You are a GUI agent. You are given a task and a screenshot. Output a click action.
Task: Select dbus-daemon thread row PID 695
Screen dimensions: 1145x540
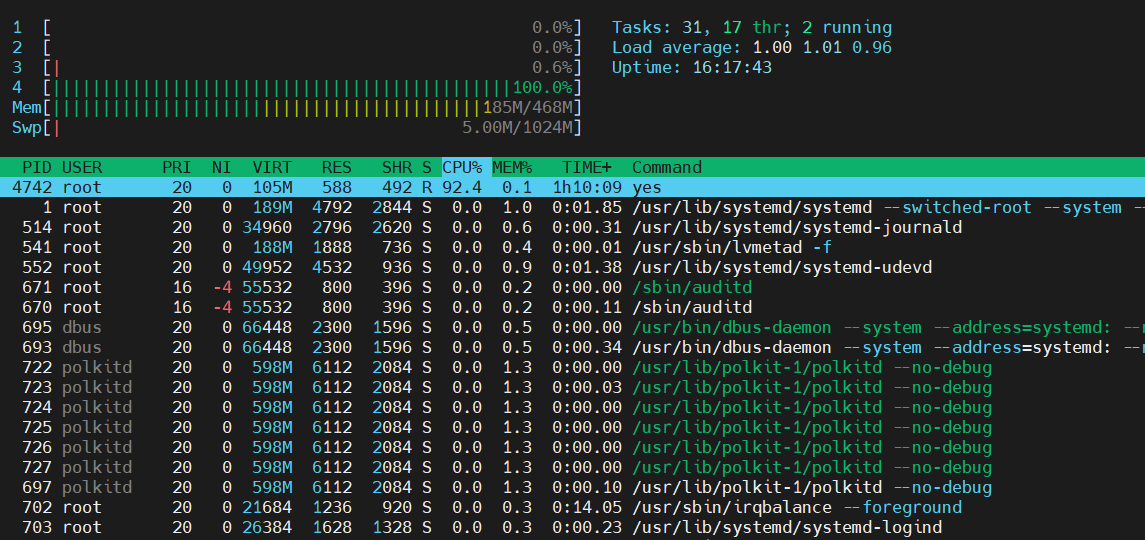click(572, 327)
